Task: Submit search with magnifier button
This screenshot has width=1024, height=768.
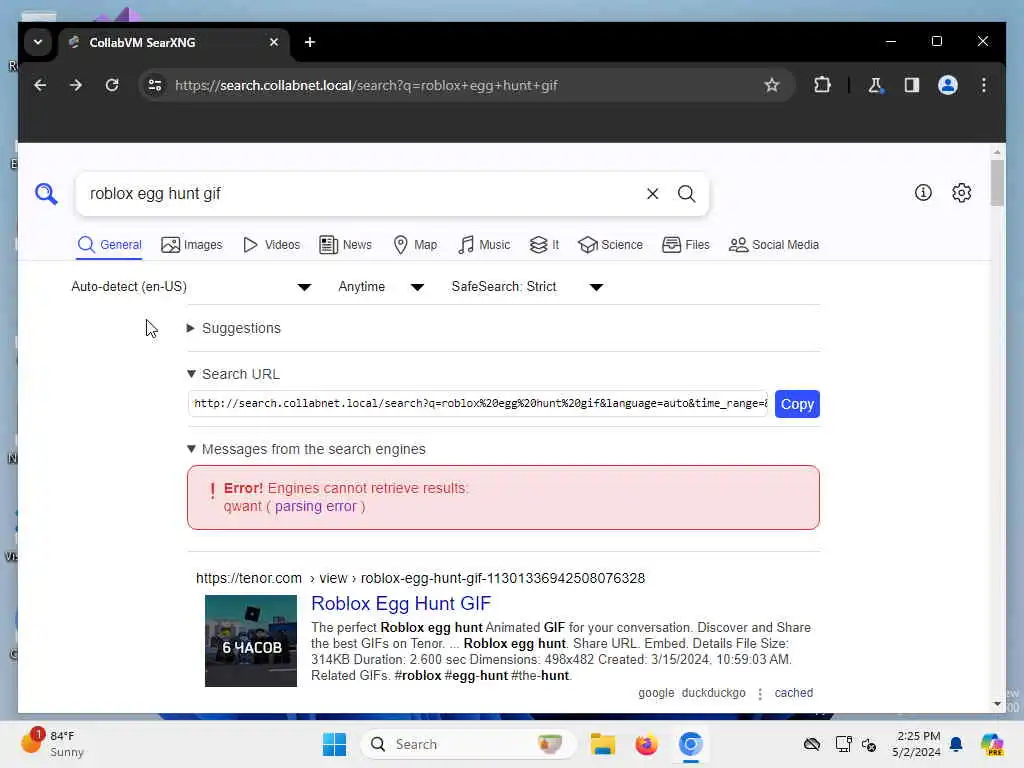Action: click(686, 194)
